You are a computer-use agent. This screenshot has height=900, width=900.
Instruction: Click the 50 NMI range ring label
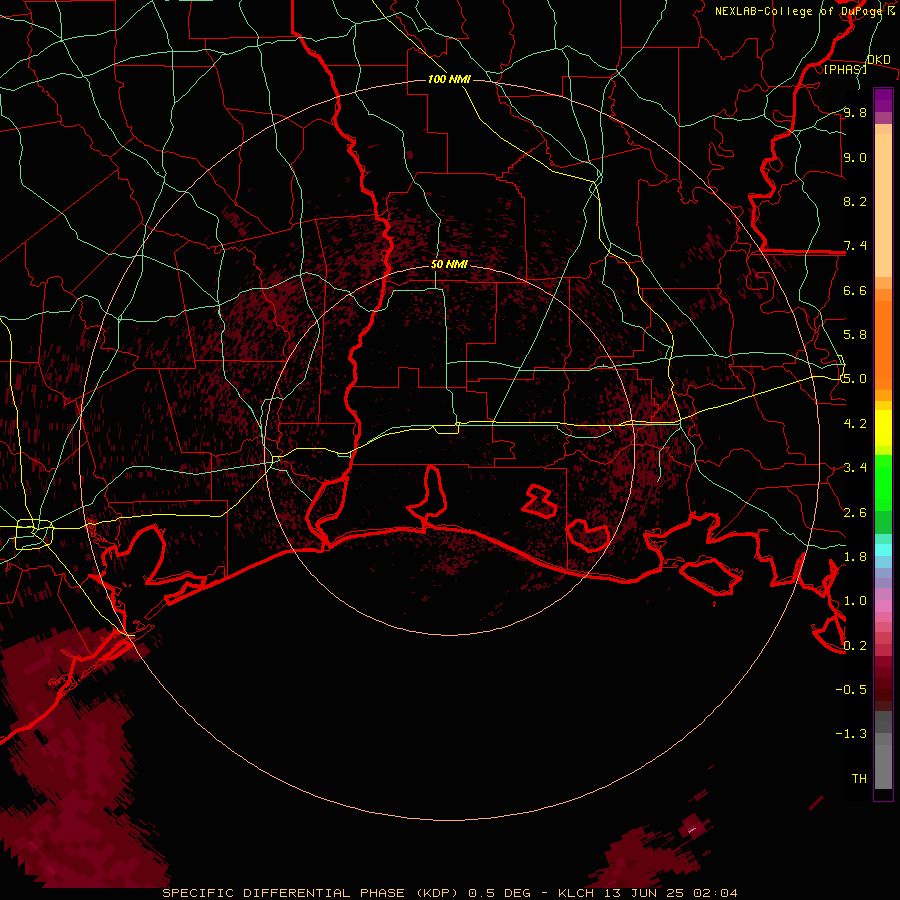(x=449, y=264)
